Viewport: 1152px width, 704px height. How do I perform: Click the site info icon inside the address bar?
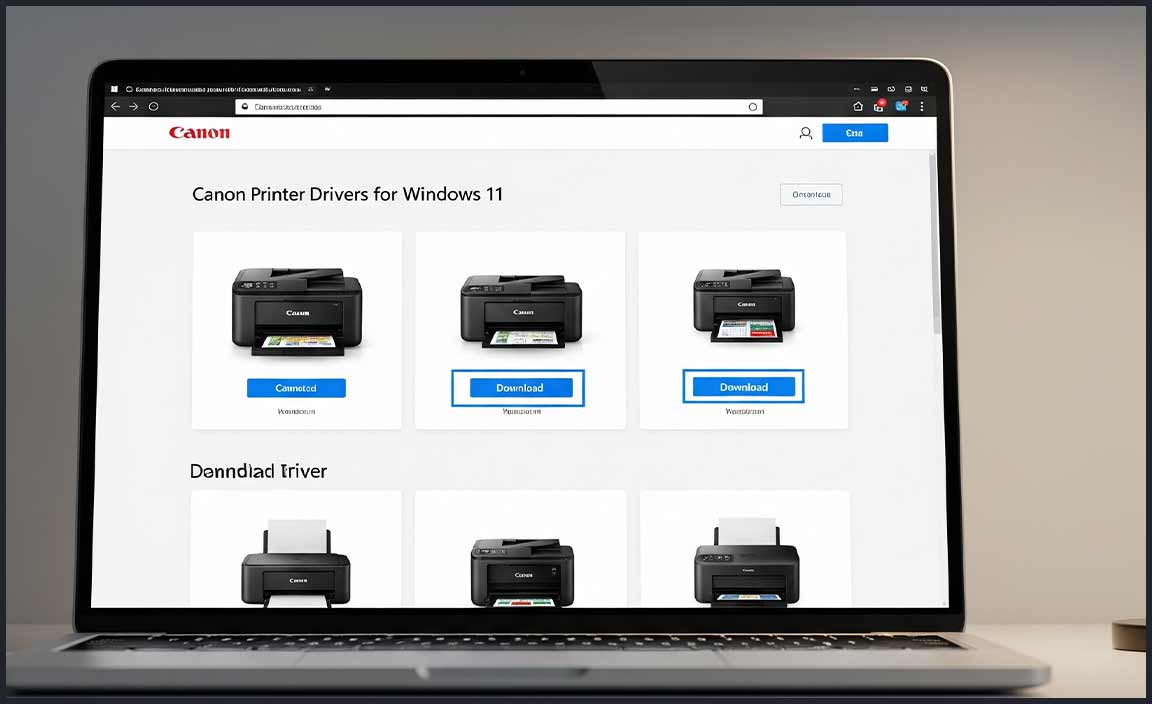click(x=245, y=107)
